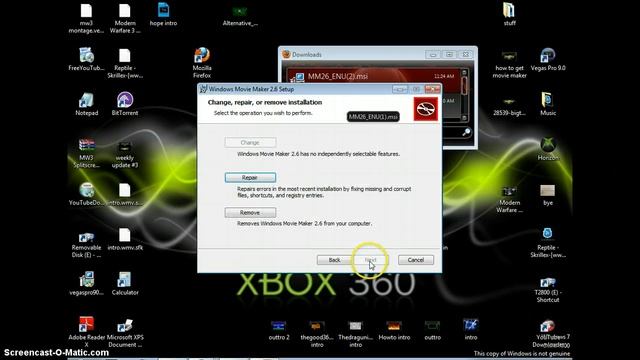
Task: Launch FreeYouTube desktop shortcut
Action: (86, 55)
